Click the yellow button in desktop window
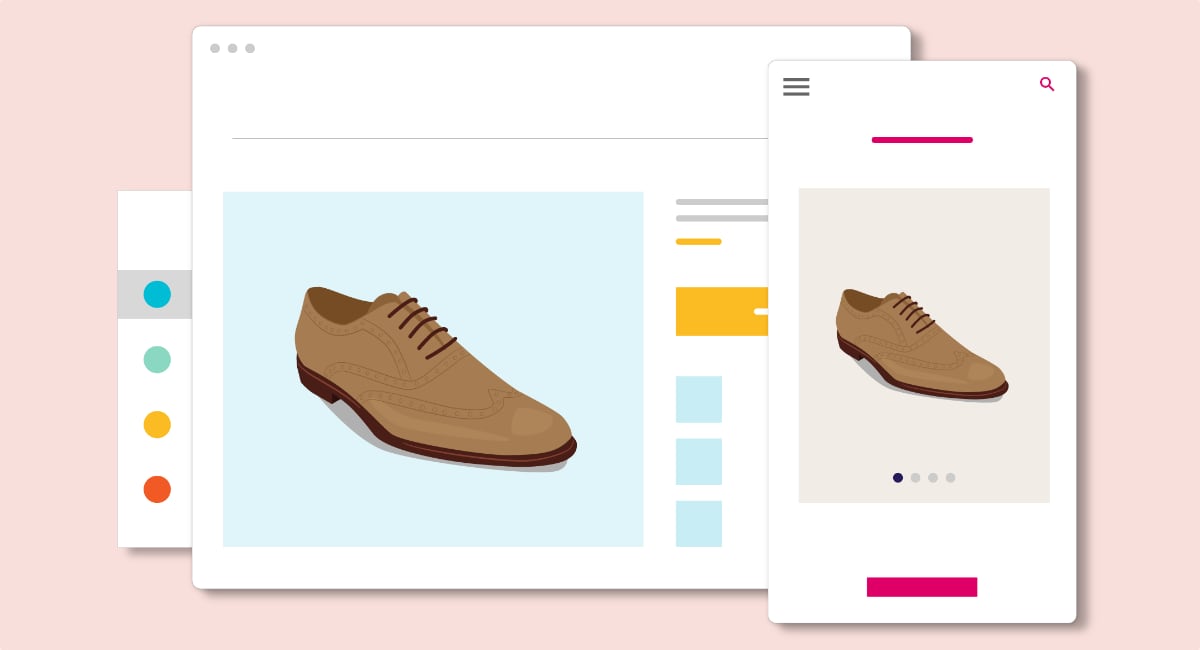The height and width of the screenshot is (650, 1200). (x=722, y=311)
